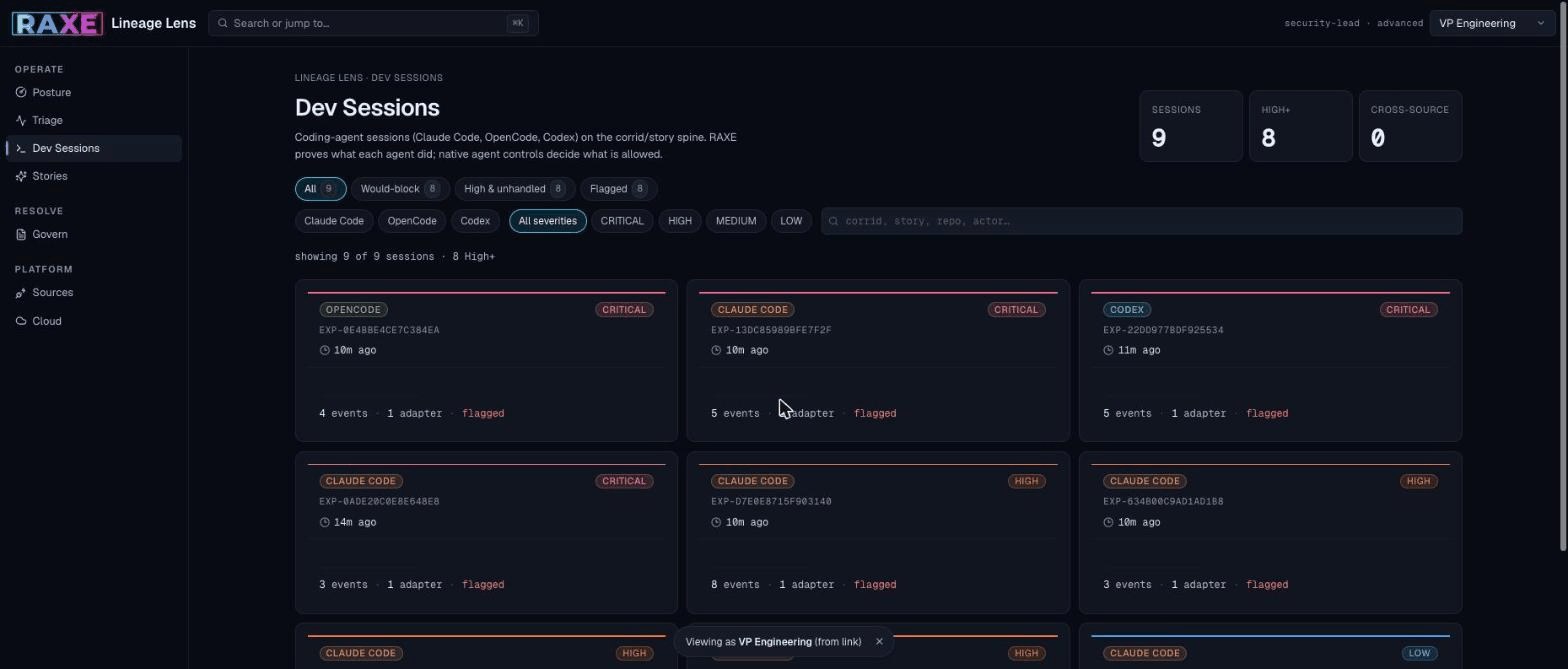Screen dimensions: 1568x669
Task: Filter by CRITICAL severity chip
Action: pos(622,221)
